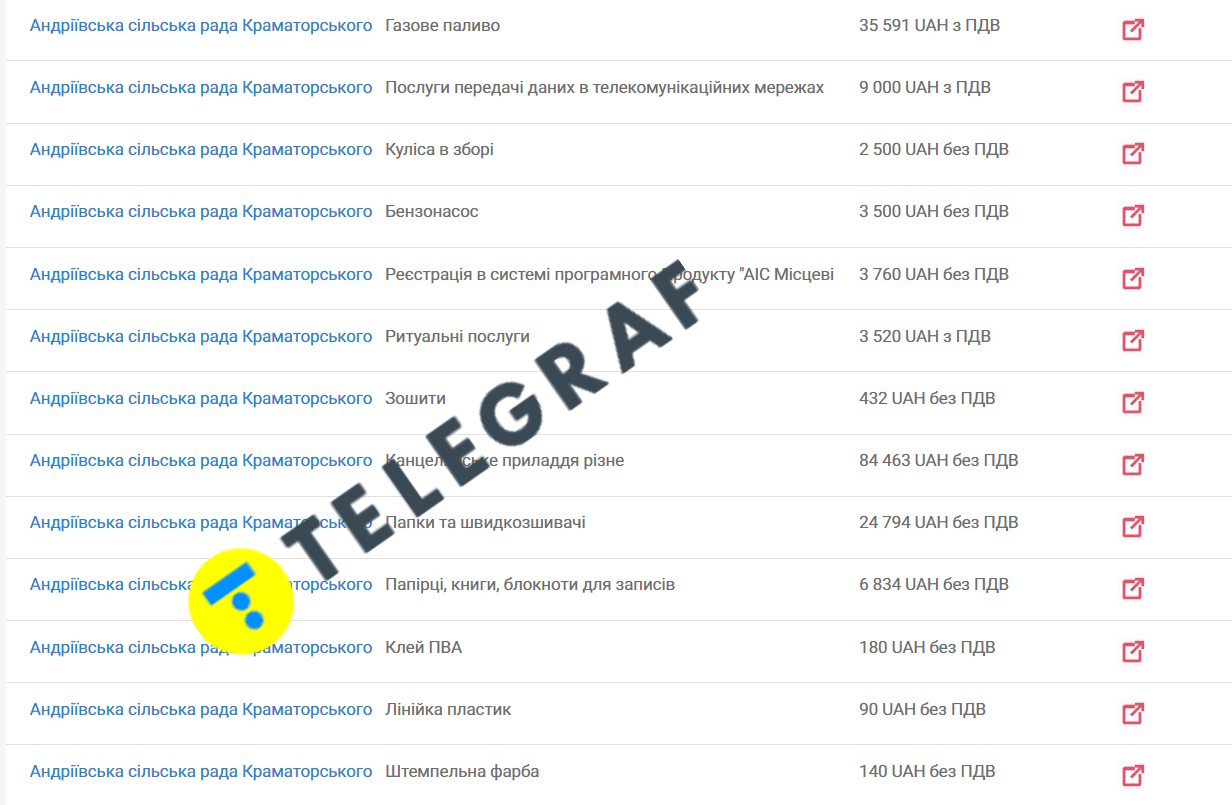
Task: Select the Ритуальні послуги item text
Action: (x=457, y=337)
